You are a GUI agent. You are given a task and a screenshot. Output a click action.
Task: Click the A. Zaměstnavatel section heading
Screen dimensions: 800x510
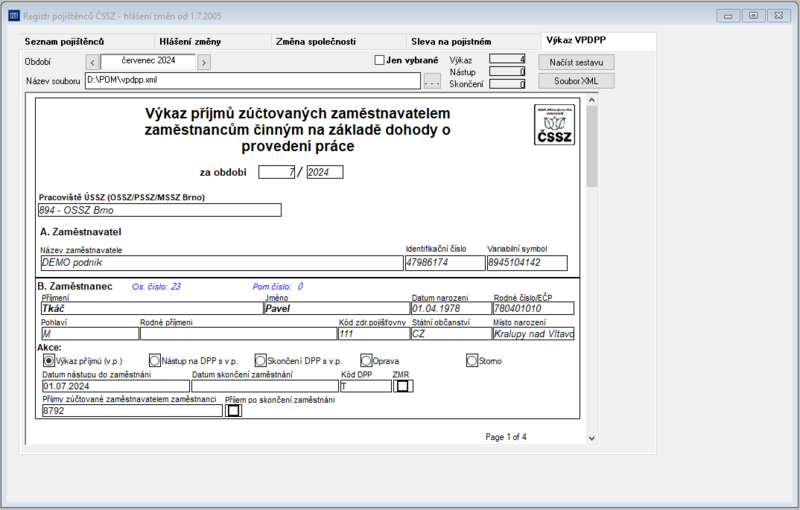pyautogui.click(x=81, y=232)
